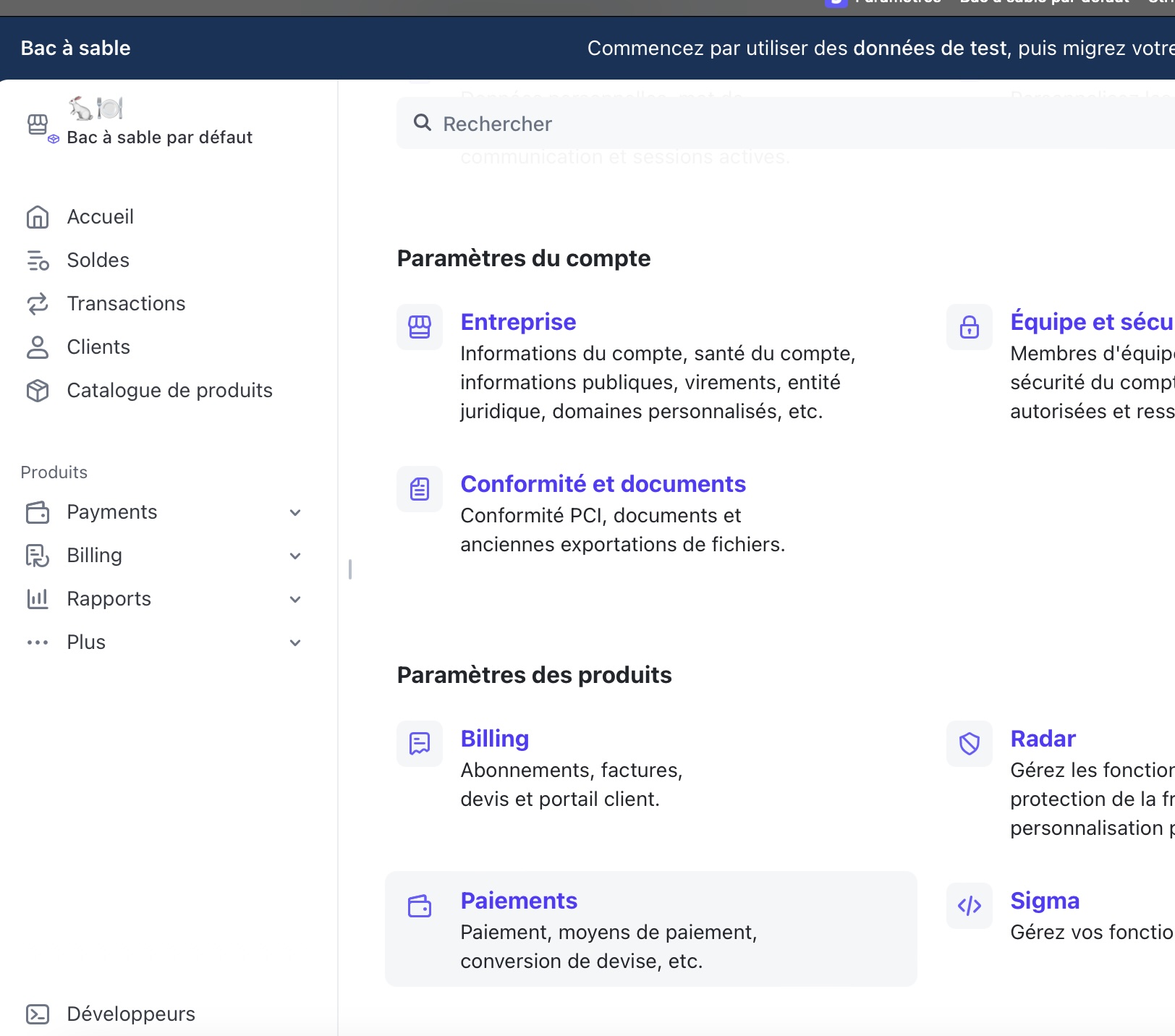Viewport: 1175px width, 1036px height.
Task: Click the Paiements wallet icon
Action: 420,906
